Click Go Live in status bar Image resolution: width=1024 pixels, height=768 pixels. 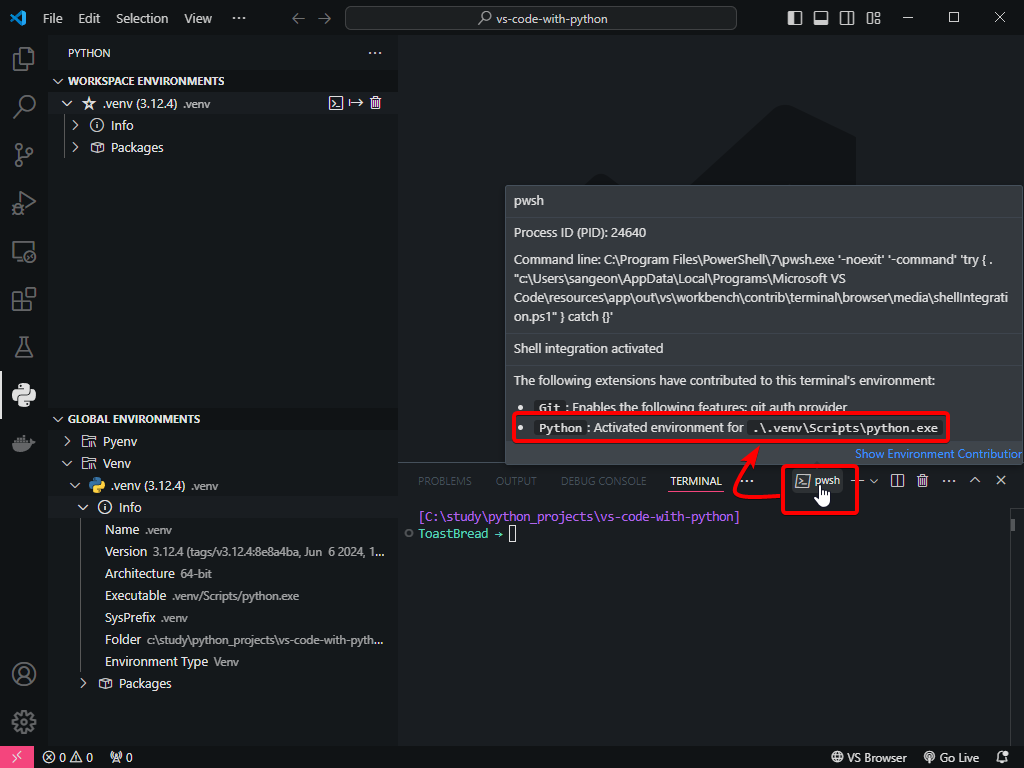(951, 757)
